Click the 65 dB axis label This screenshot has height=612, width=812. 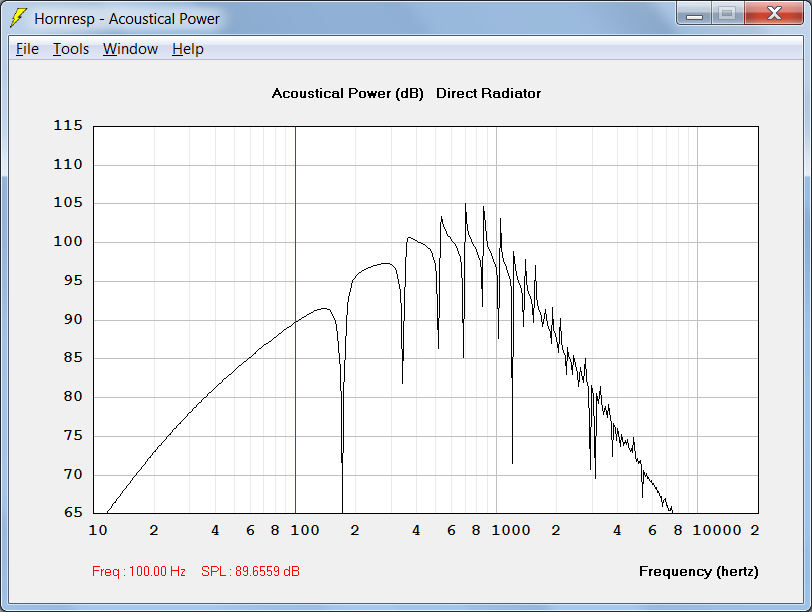[x=73, y=513]
